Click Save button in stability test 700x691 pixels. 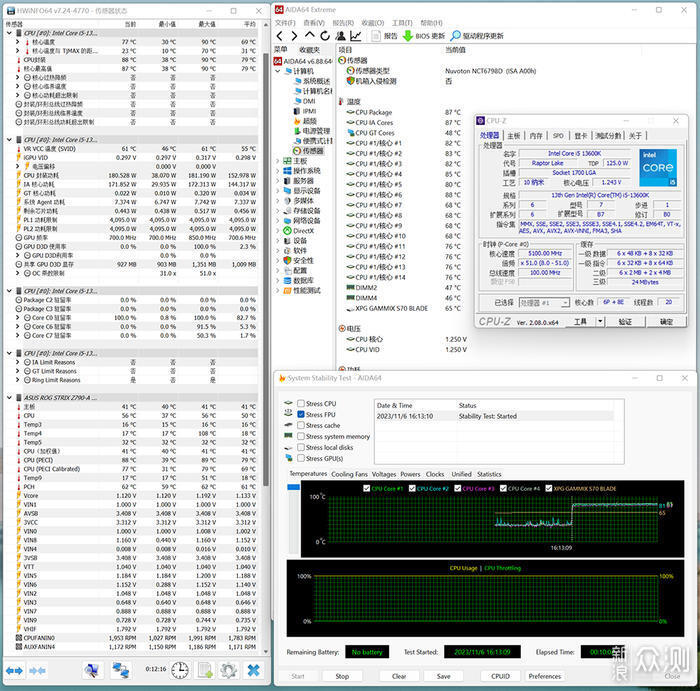tap(443, 676)
